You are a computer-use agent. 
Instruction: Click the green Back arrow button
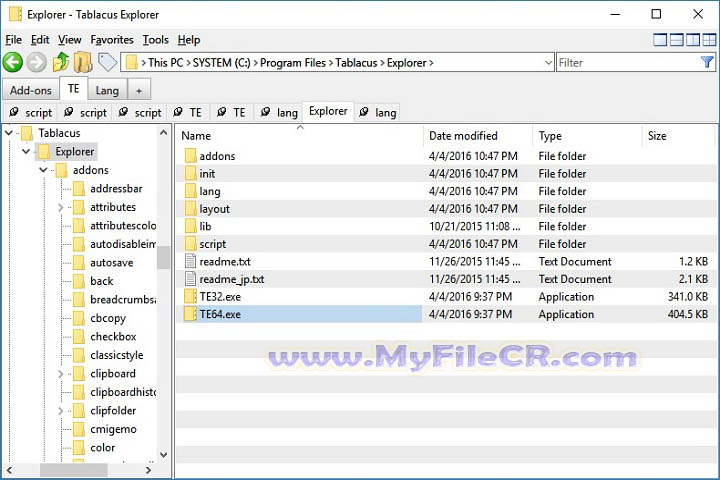[x=13, y=62]
